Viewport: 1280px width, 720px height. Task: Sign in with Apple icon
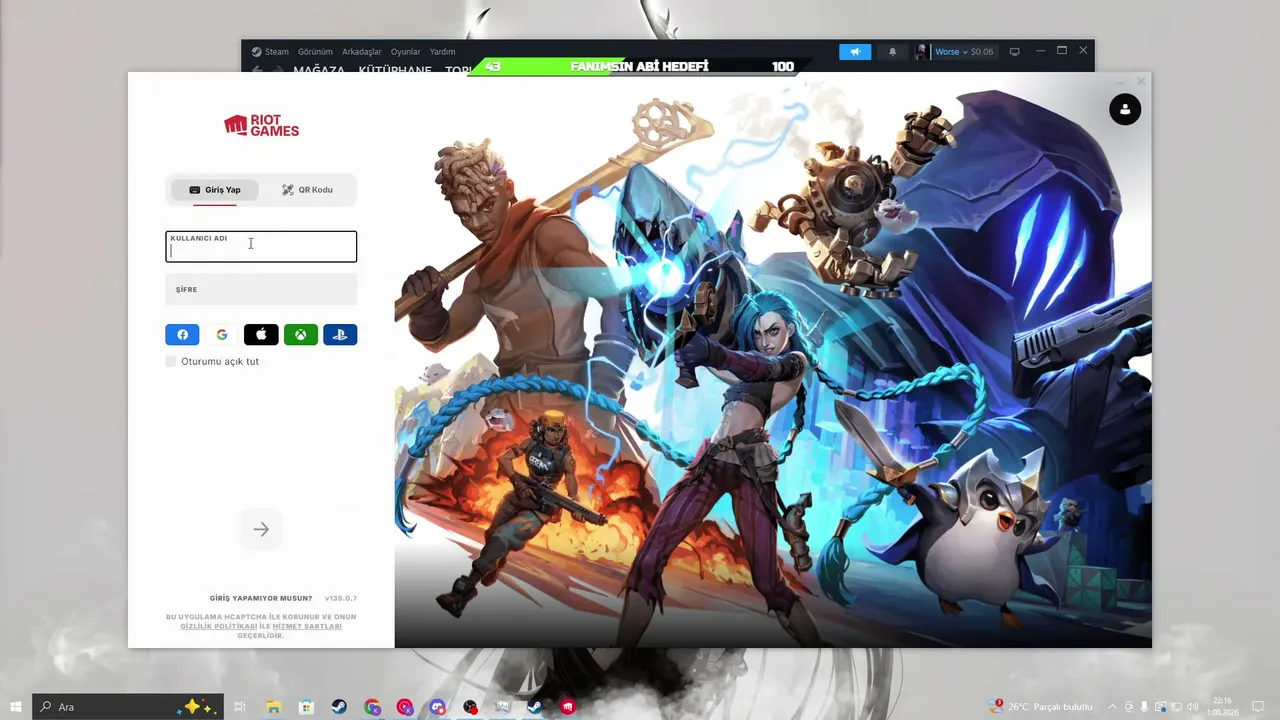tap(261, 335)
